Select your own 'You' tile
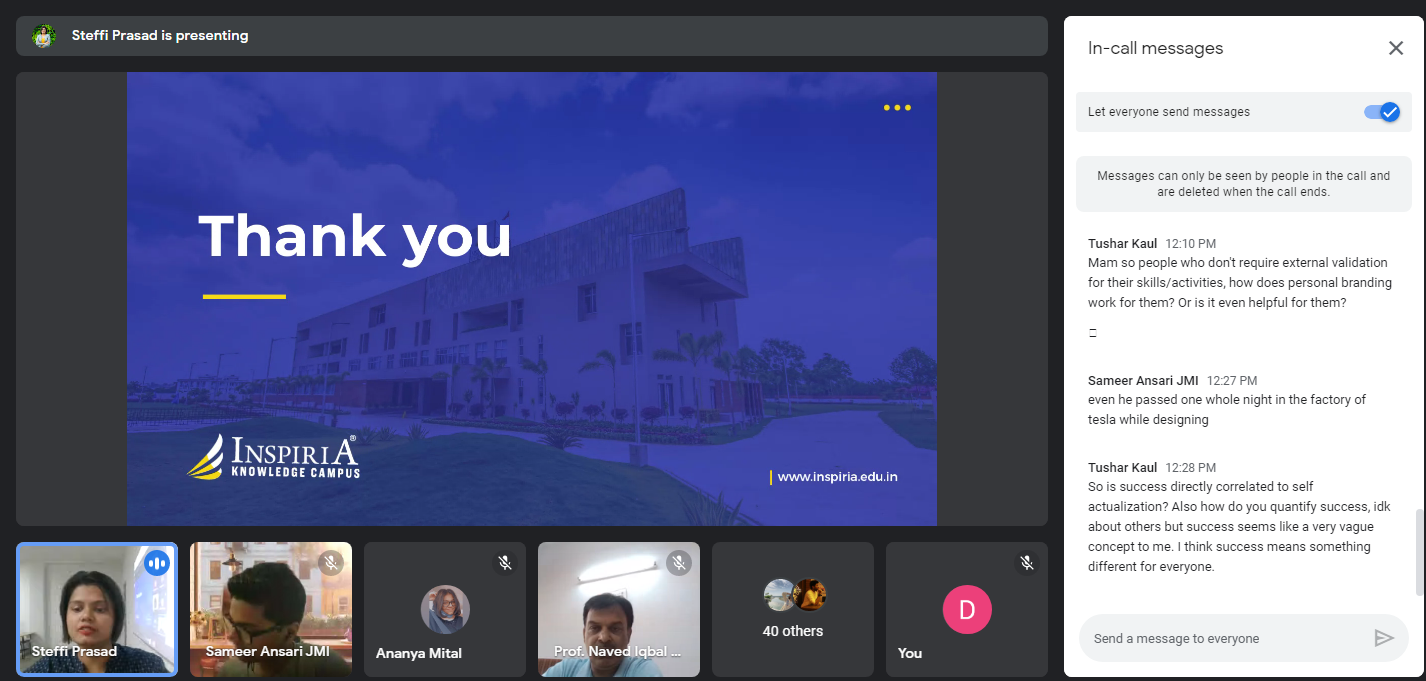1426x681 pixels. [x=967, y=609]
